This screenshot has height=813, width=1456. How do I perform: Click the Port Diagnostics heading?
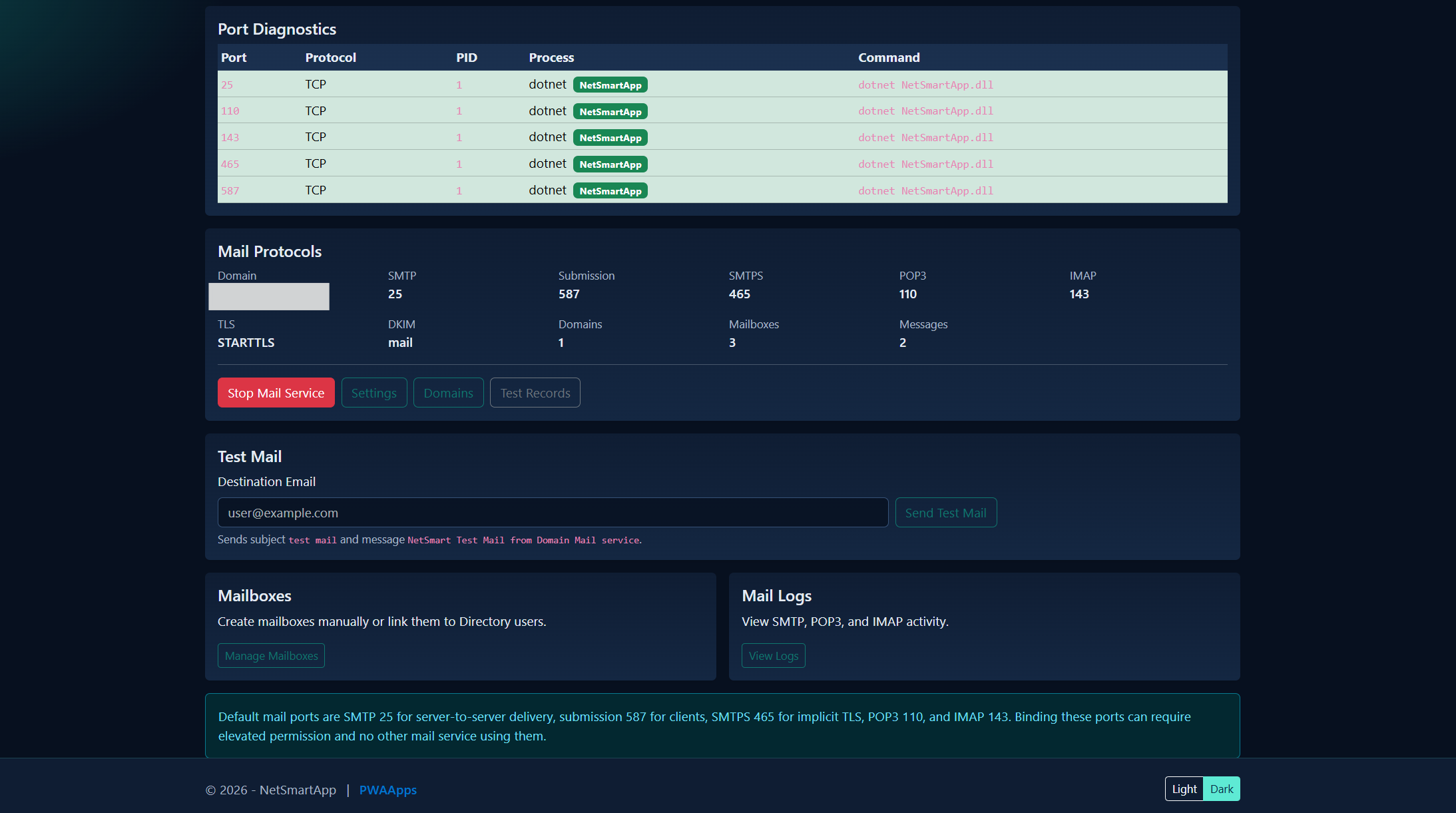(277, 29)
